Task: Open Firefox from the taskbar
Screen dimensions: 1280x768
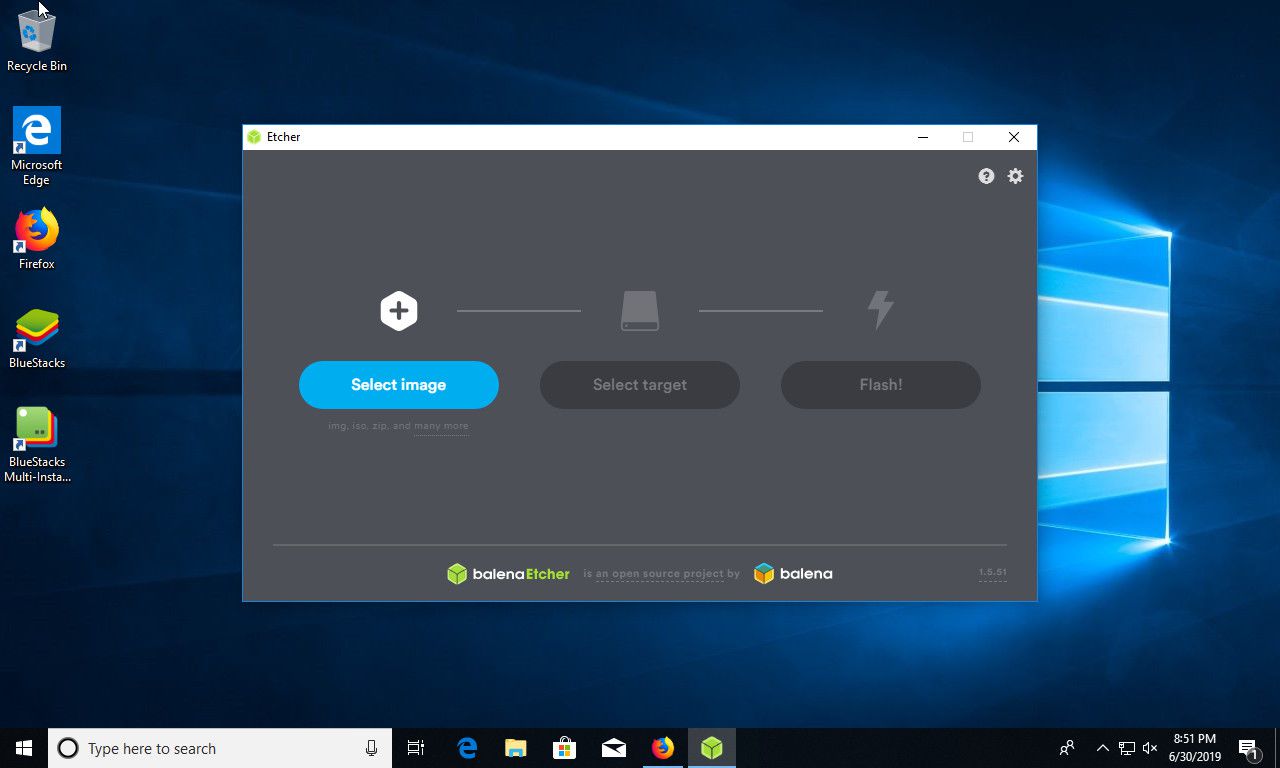Action: tap(663, 748)
